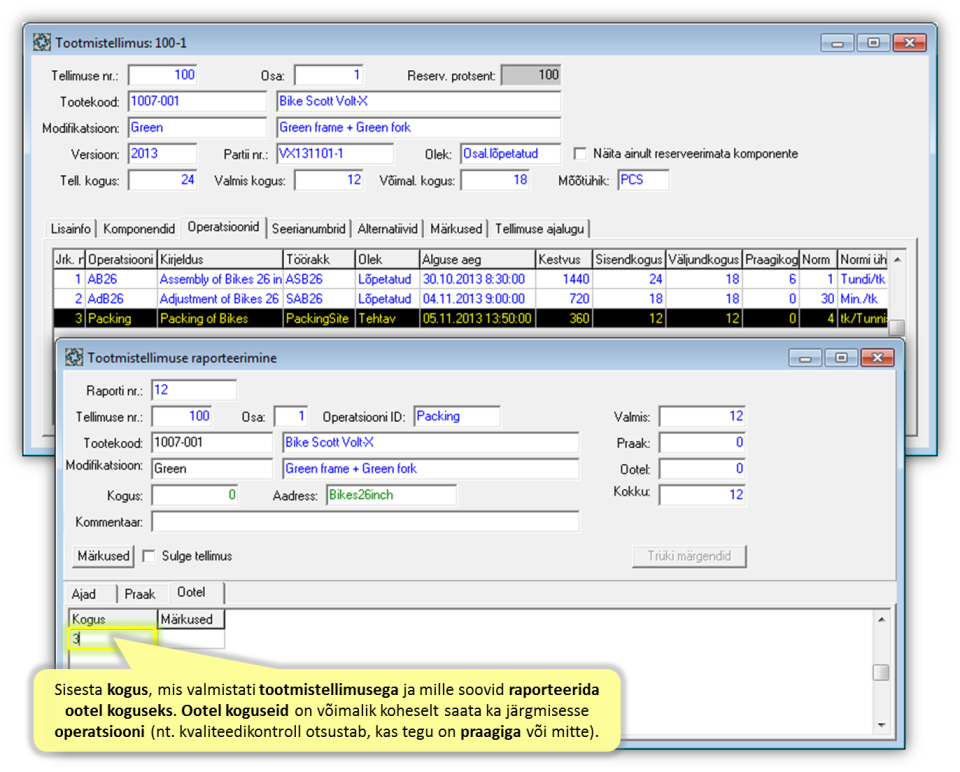Select the Packing operation row
Viewport: 960px width, 772px height.
pos(470,318)
